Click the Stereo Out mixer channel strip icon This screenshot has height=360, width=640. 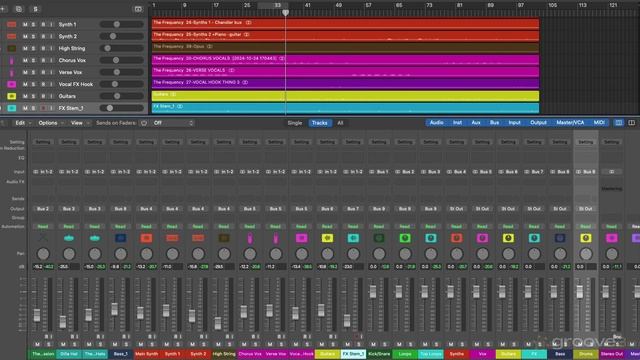click(611, 238)
